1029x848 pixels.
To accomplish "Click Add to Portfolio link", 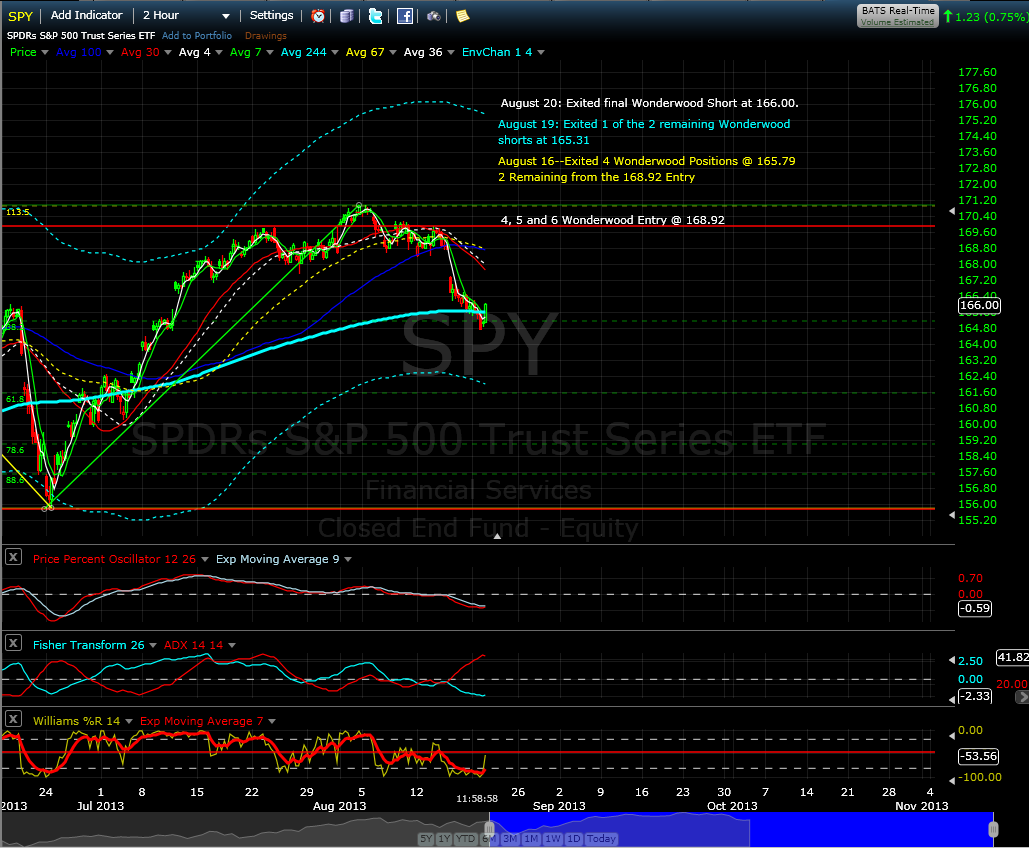I will [x=197, y=35].
